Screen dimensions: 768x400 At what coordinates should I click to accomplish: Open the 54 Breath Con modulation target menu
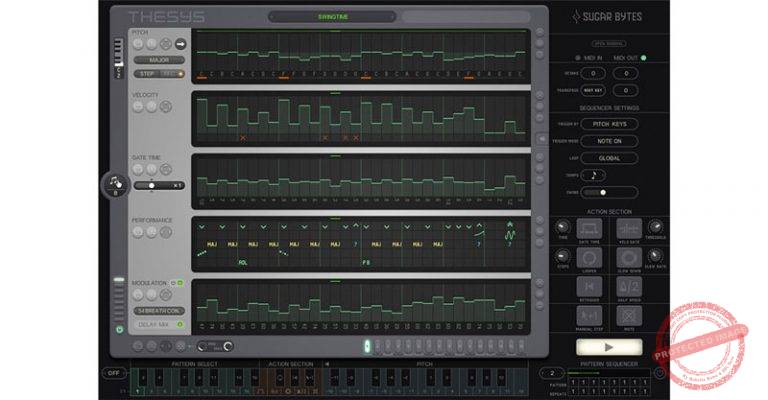tap(159, 311)
